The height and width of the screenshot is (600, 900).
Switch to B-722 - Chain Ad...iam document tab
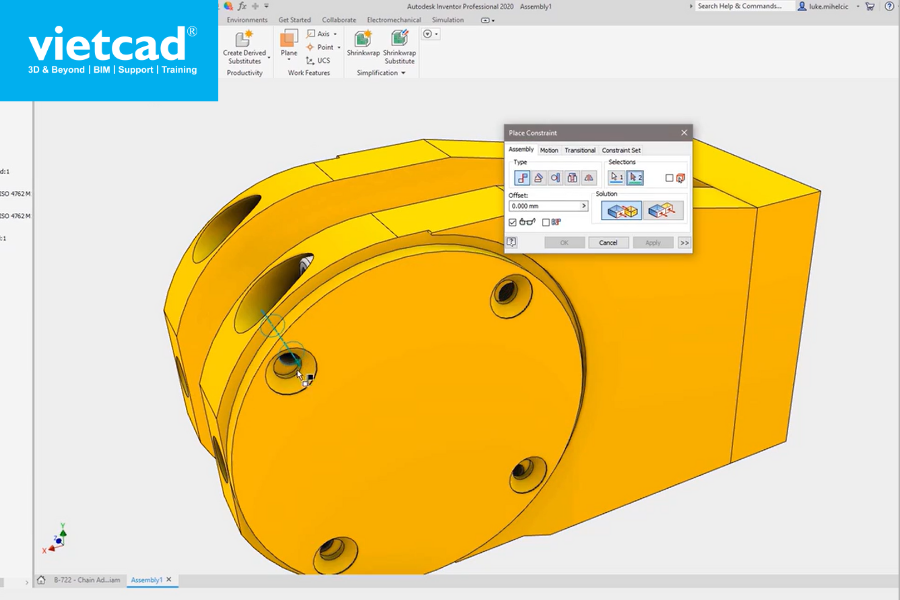coord(87,580)
